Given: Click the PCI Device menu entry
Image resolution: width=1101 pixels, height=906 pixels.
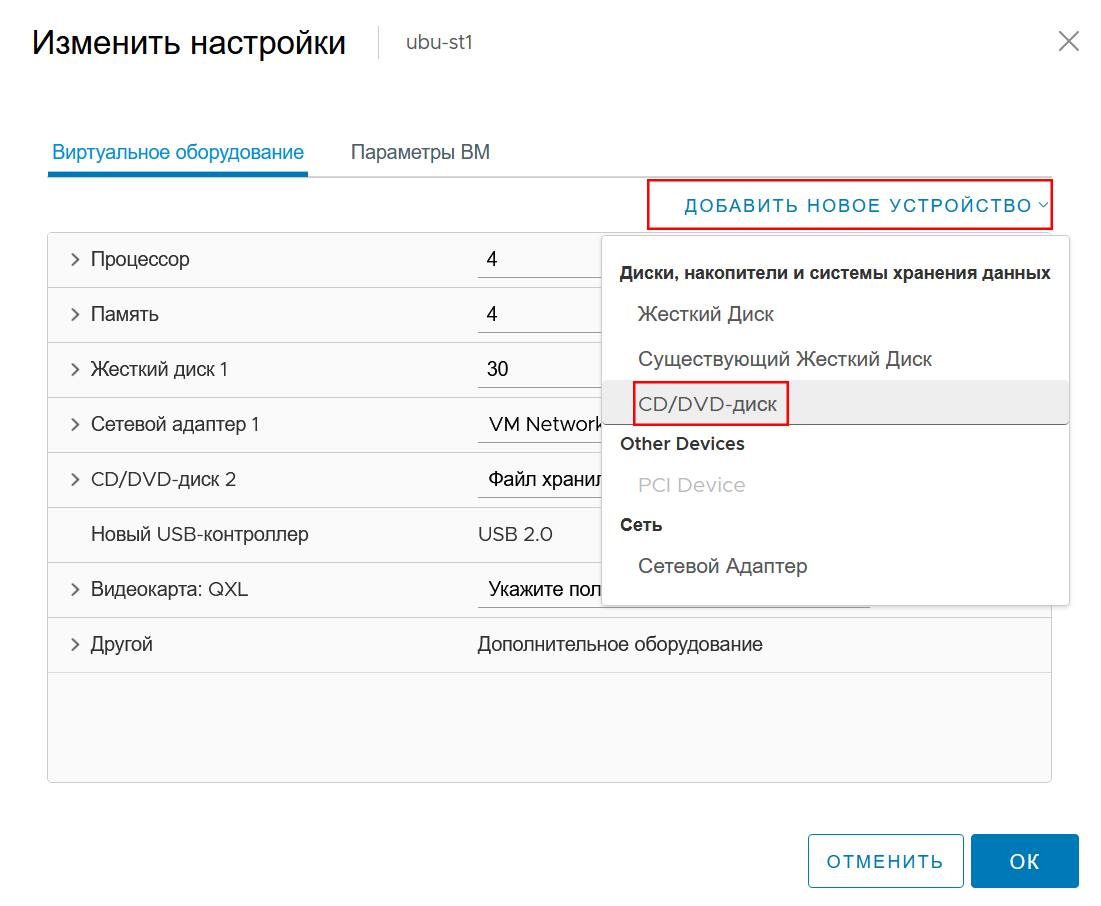Looking at the screenshot, I should [691, 485].
